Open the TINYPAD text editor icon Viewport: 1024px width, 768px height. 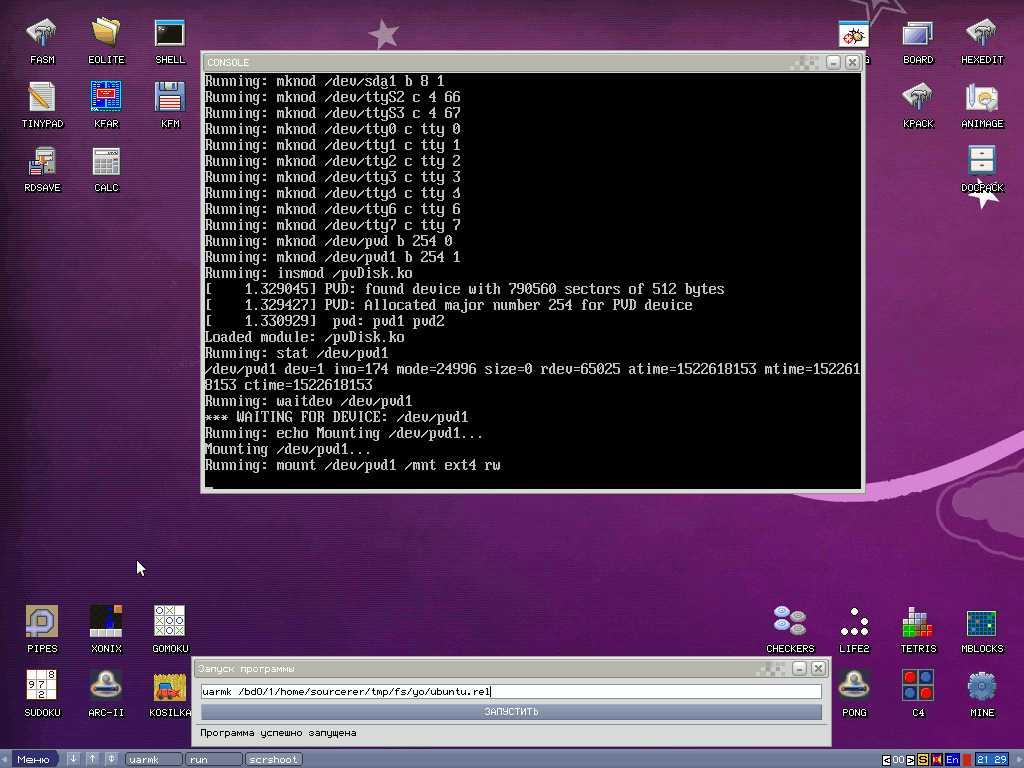coord(42,98)
